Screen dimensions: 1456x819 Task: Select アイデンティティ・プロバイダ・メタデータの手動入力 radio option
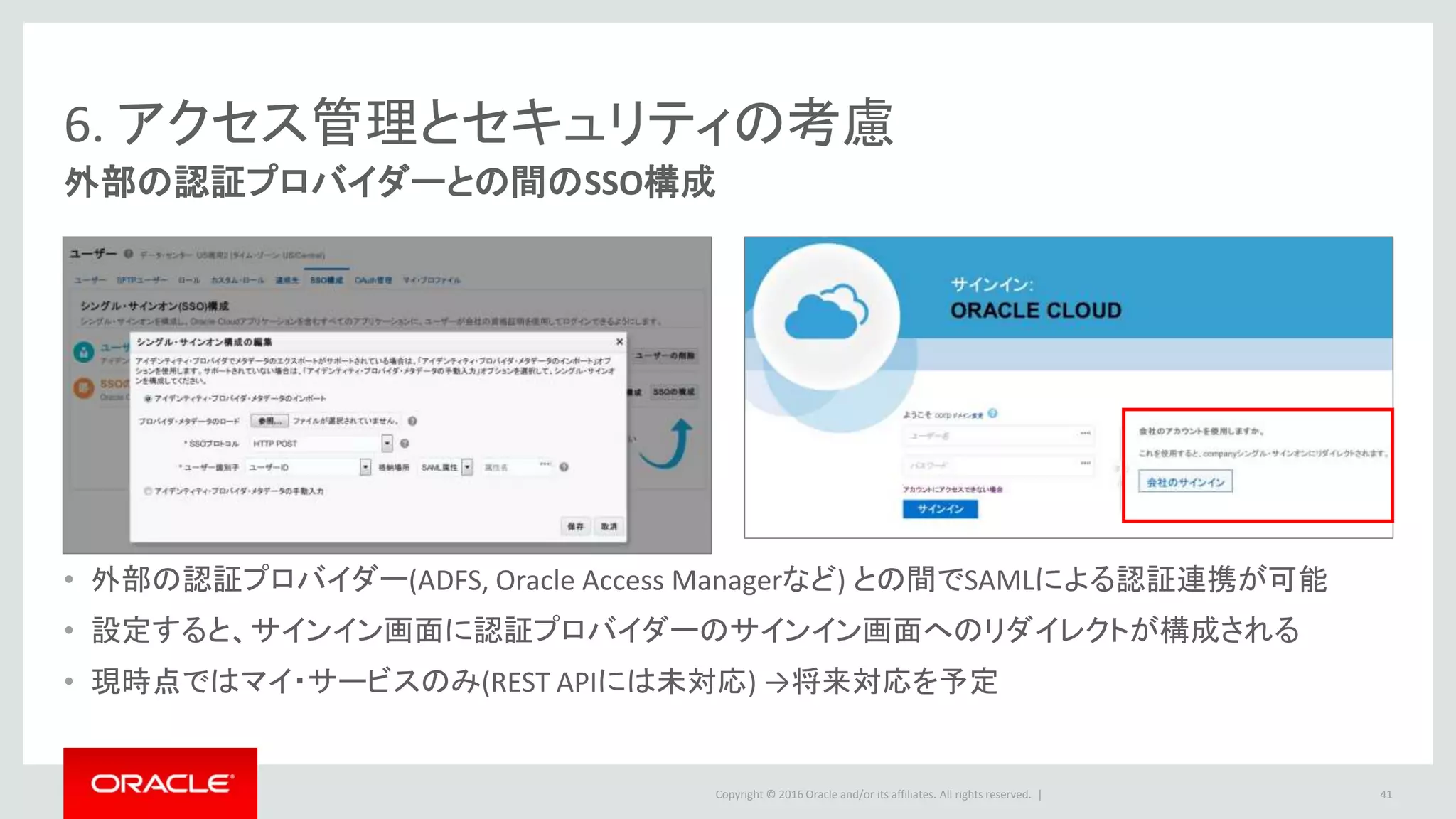coord(148,491)
